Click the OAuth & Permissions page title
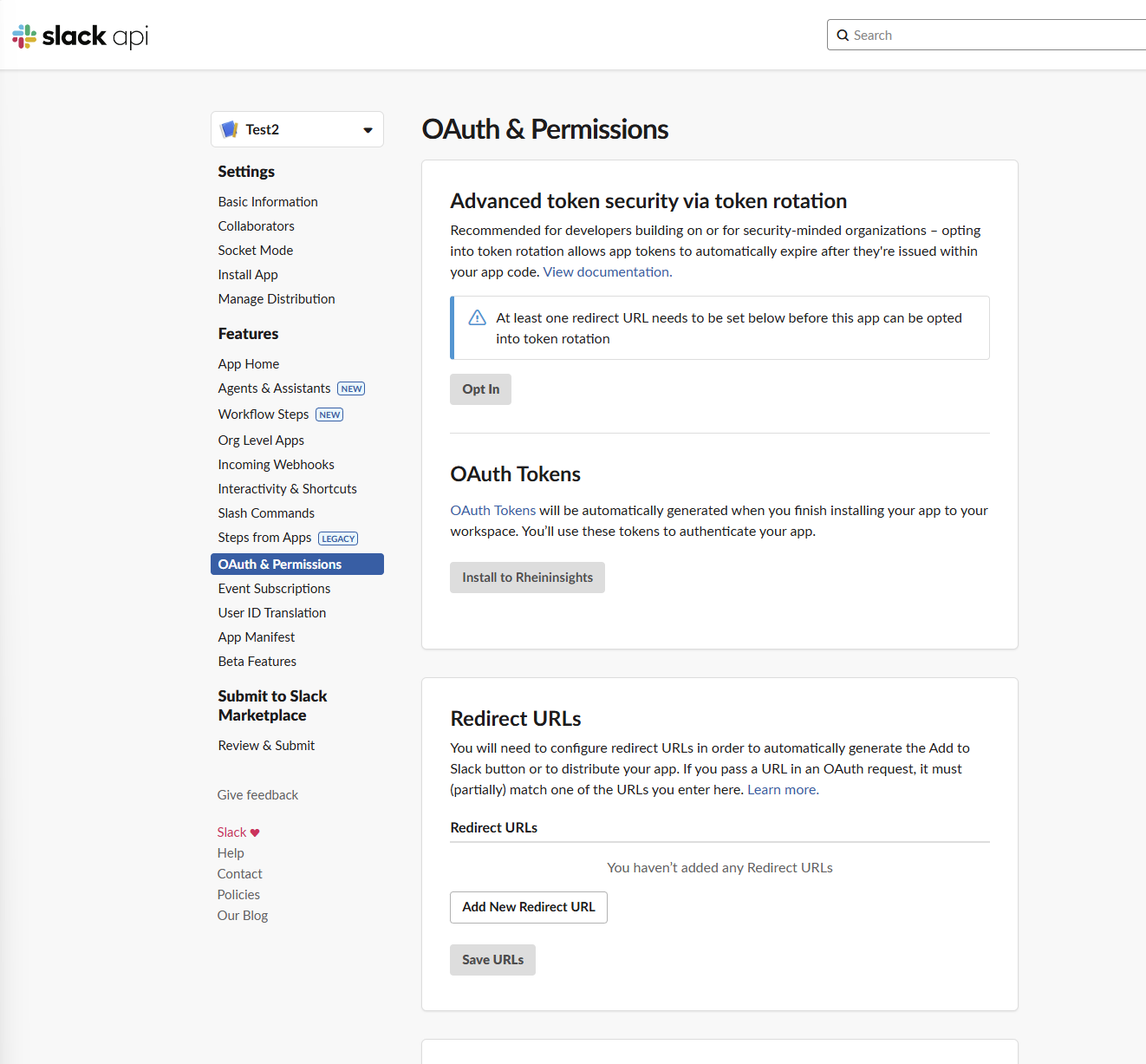This screenshot has height=1064, width=1146. click(545, 129)
